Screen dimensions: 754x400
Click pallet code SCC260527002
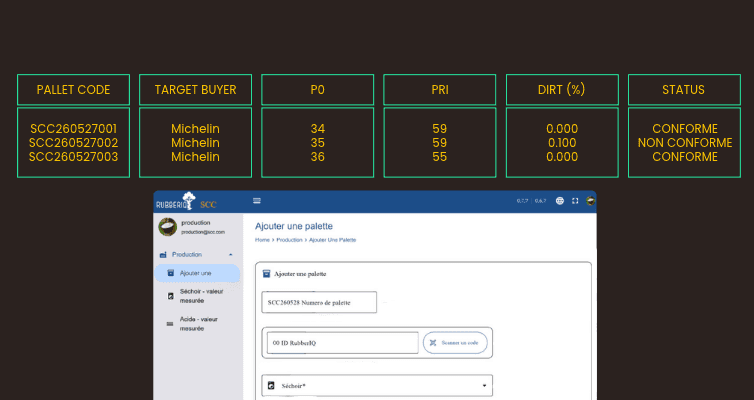pos(73,143)
